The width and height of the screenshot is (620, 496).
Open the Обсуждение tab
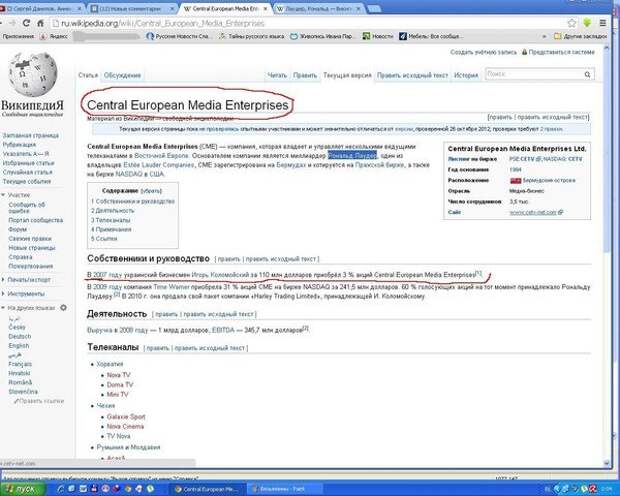[x=122, y=75]
